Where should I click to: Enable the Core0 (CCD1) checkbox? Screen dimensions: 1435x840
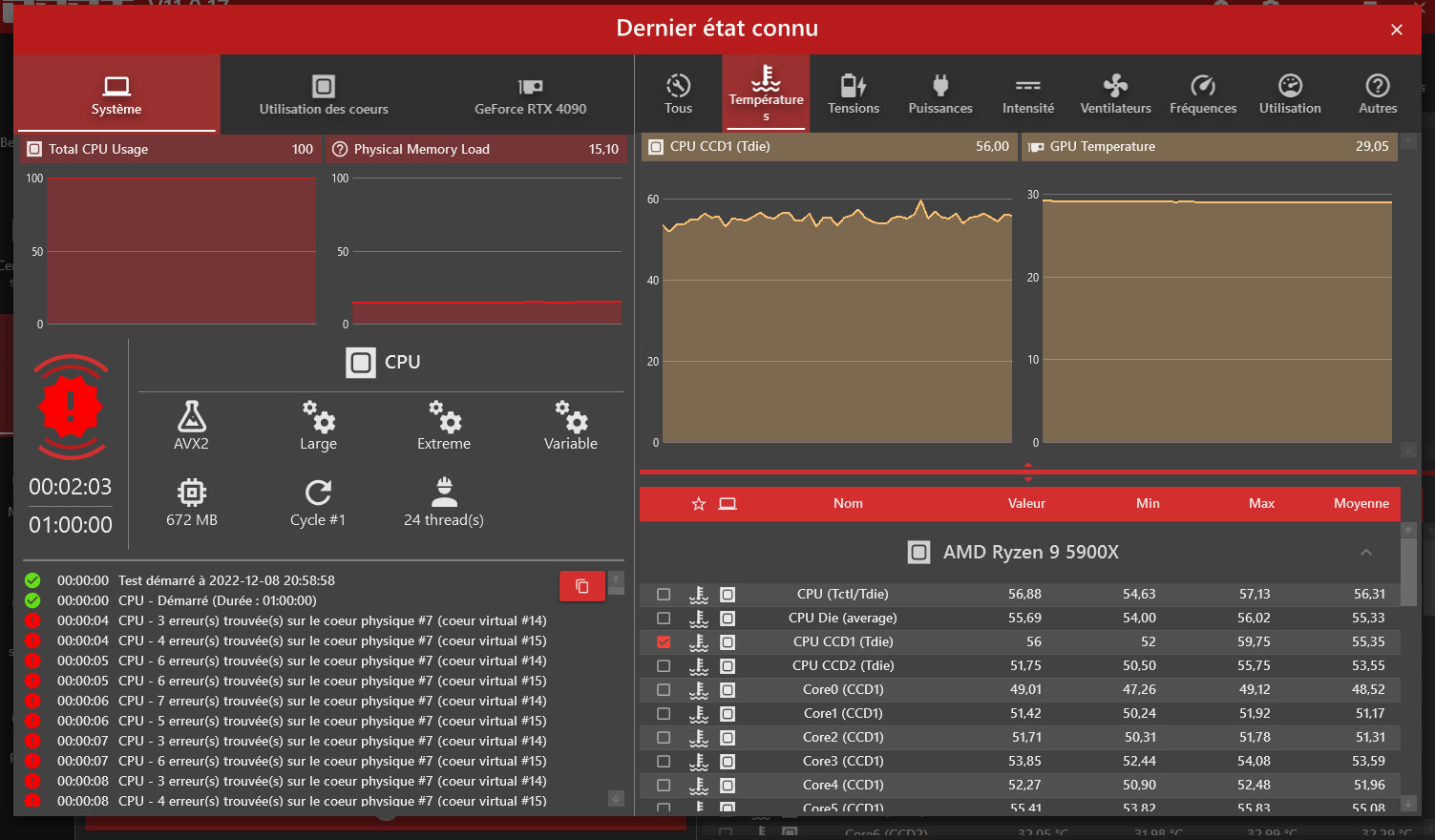point(664,690)
